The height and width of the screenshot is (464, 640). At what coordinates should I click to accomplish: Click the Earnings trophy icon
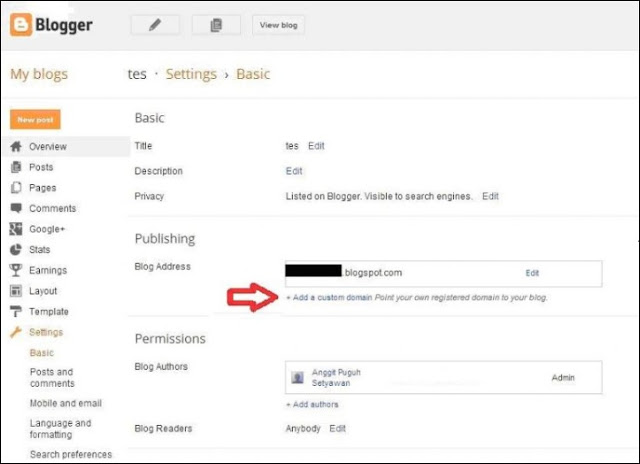point(16,270)
